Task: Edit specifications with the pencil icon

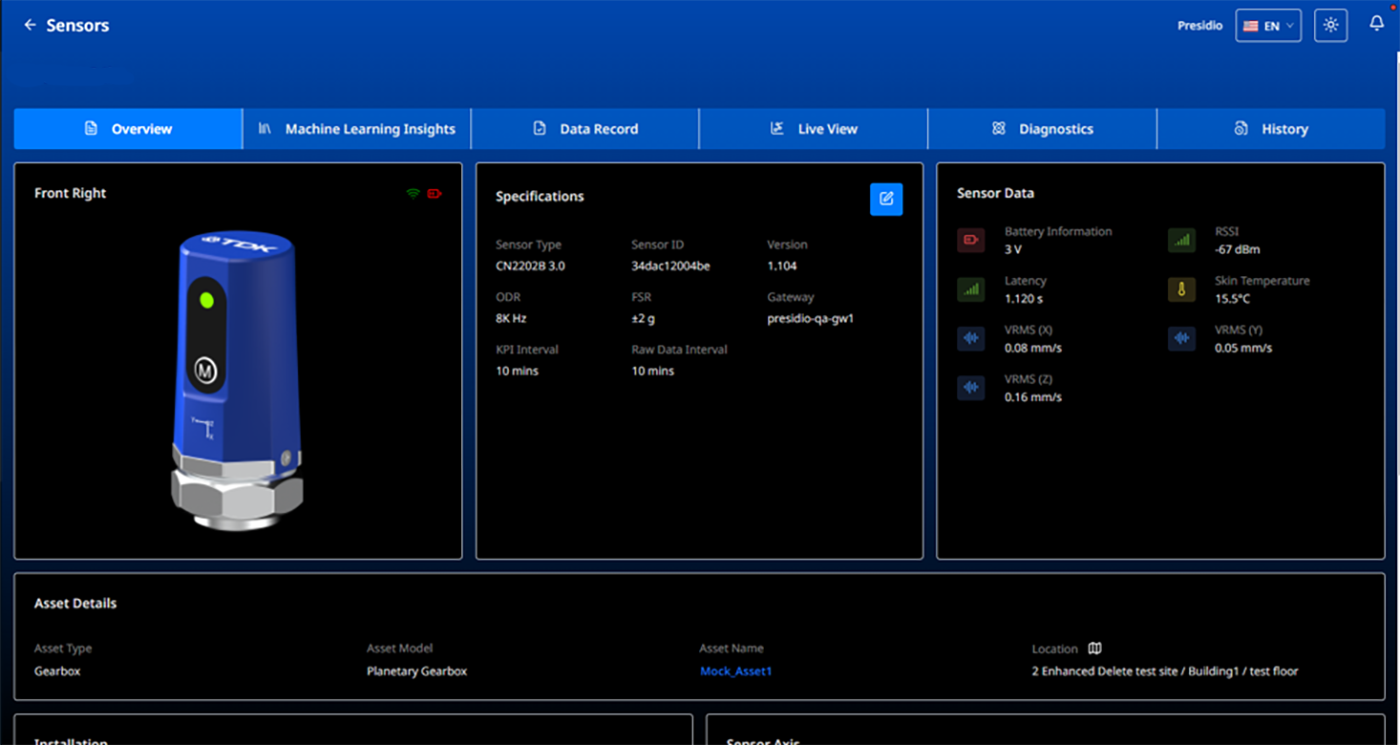Action: pyautogui.click(x=886, y=199)
